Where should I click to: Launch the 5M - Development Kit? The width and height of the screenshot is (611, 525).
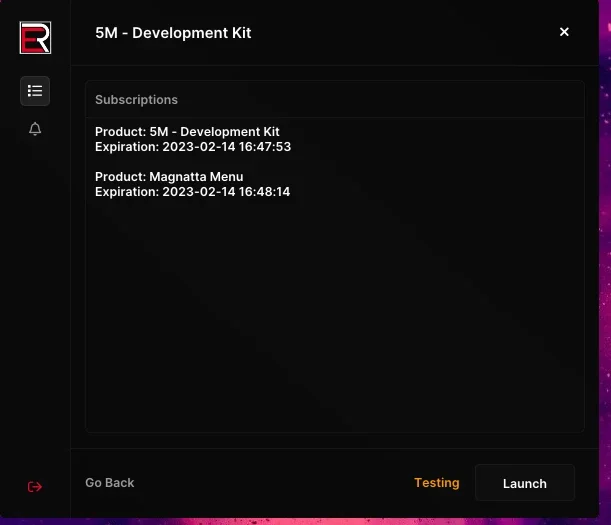(524, 483)
